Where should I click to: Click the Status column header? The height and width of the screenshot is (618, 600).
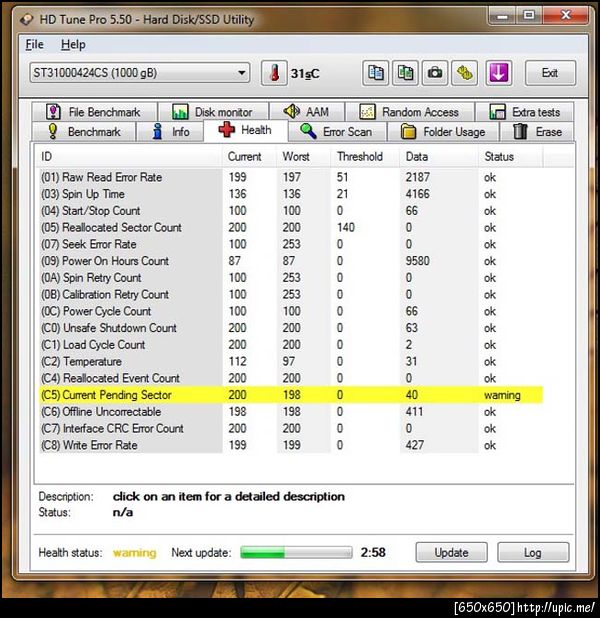(x=511, y=156)
